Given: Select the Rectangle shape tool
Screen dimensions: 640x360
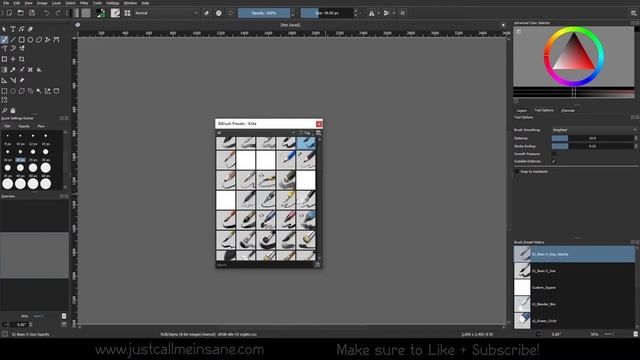Looking at the screenshot, I should click(22, 40).
